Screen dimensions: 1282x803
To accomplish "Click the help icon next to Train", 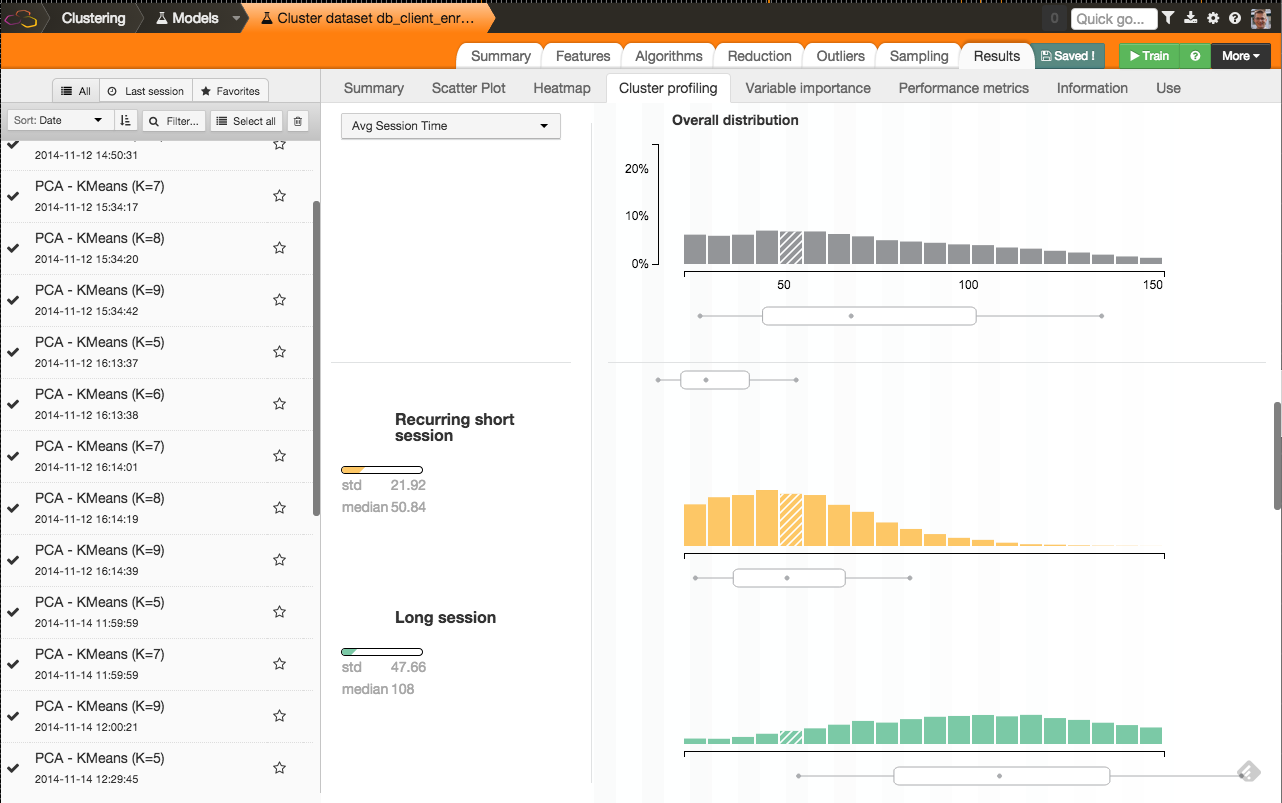I will 1195,56.
